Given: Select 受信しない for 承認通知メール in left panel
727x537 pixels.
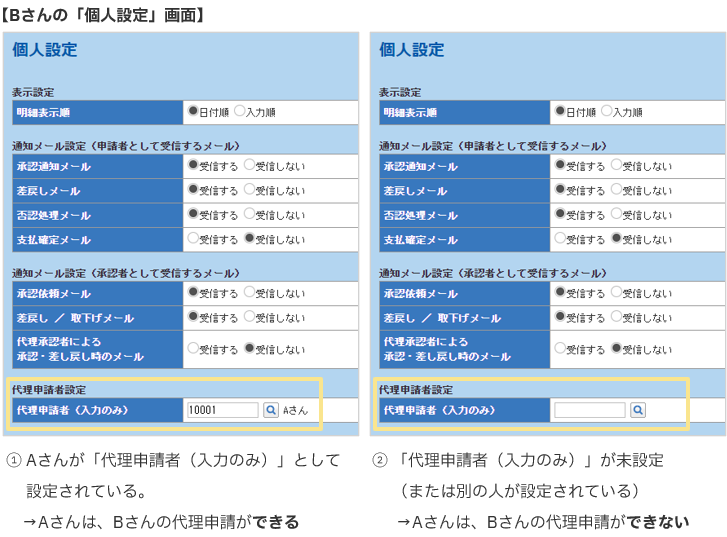Looking at the screenshot, I should [249, 166].
